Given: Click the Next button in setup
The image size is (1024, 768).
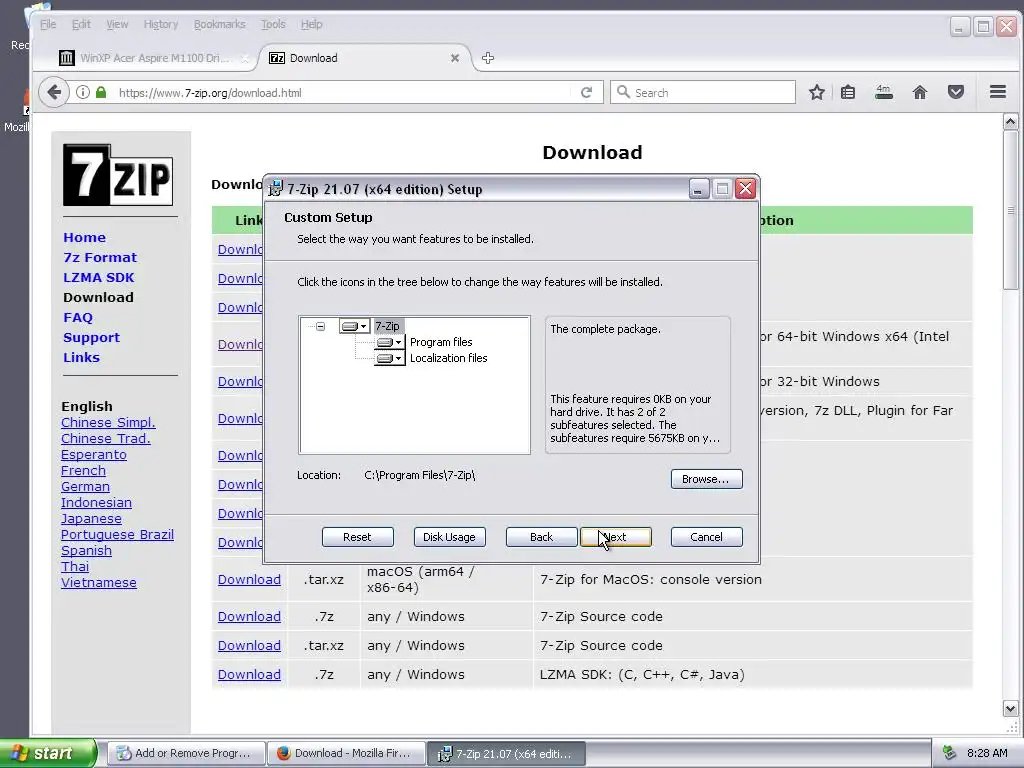Looking at the screenshot, I should [x=616, y=537].
